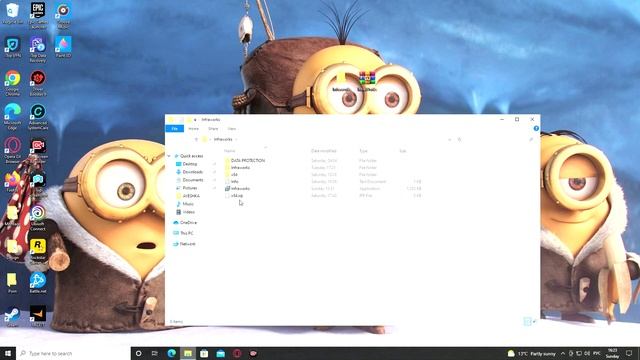Open the DATA PROTECTION folder
Image resolution: width=640 pixels, height=360 pixels.
pos(248,160)
